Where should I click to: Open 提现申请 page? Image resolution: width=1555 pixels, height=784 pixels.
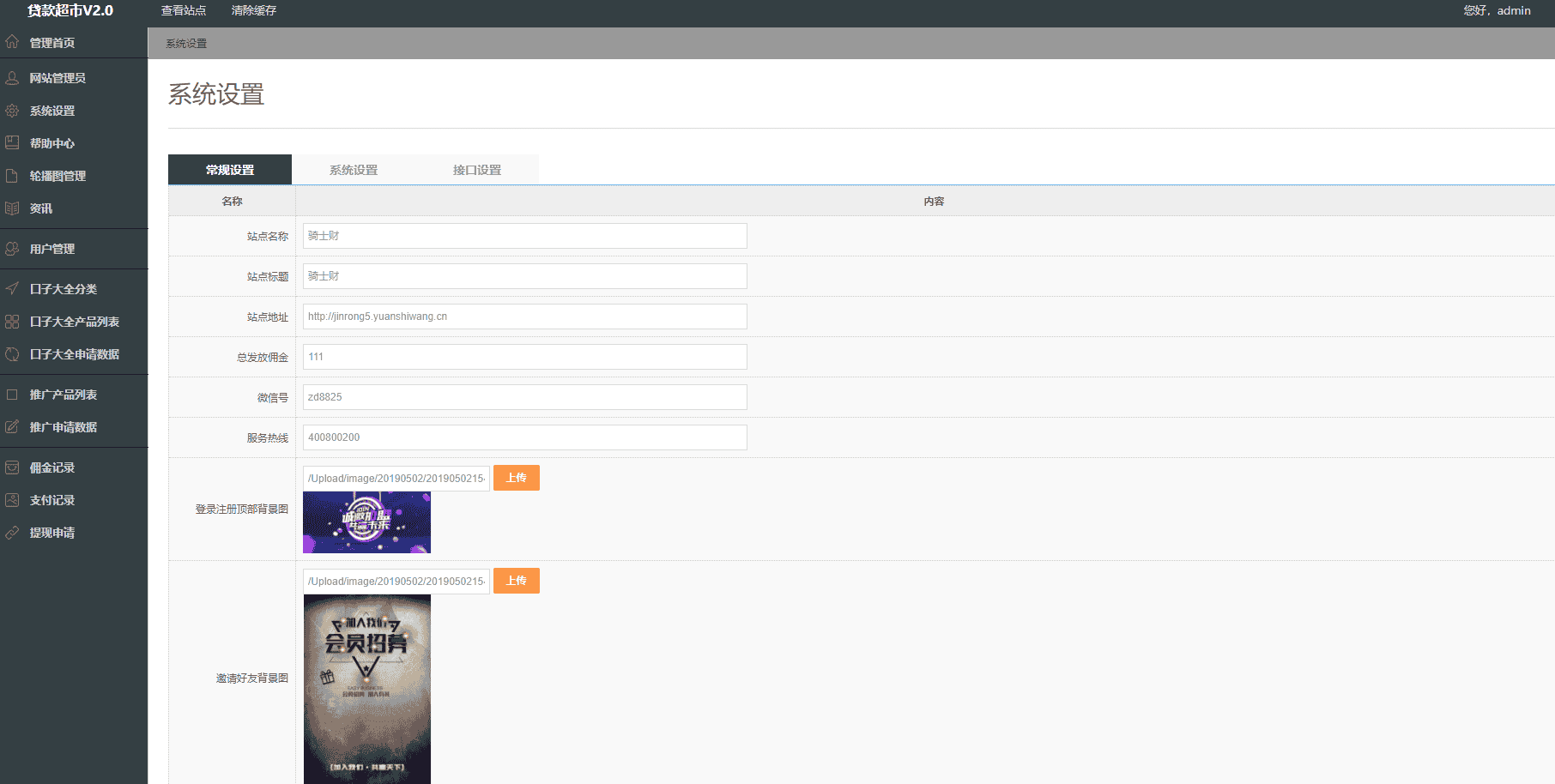[52, 533]
